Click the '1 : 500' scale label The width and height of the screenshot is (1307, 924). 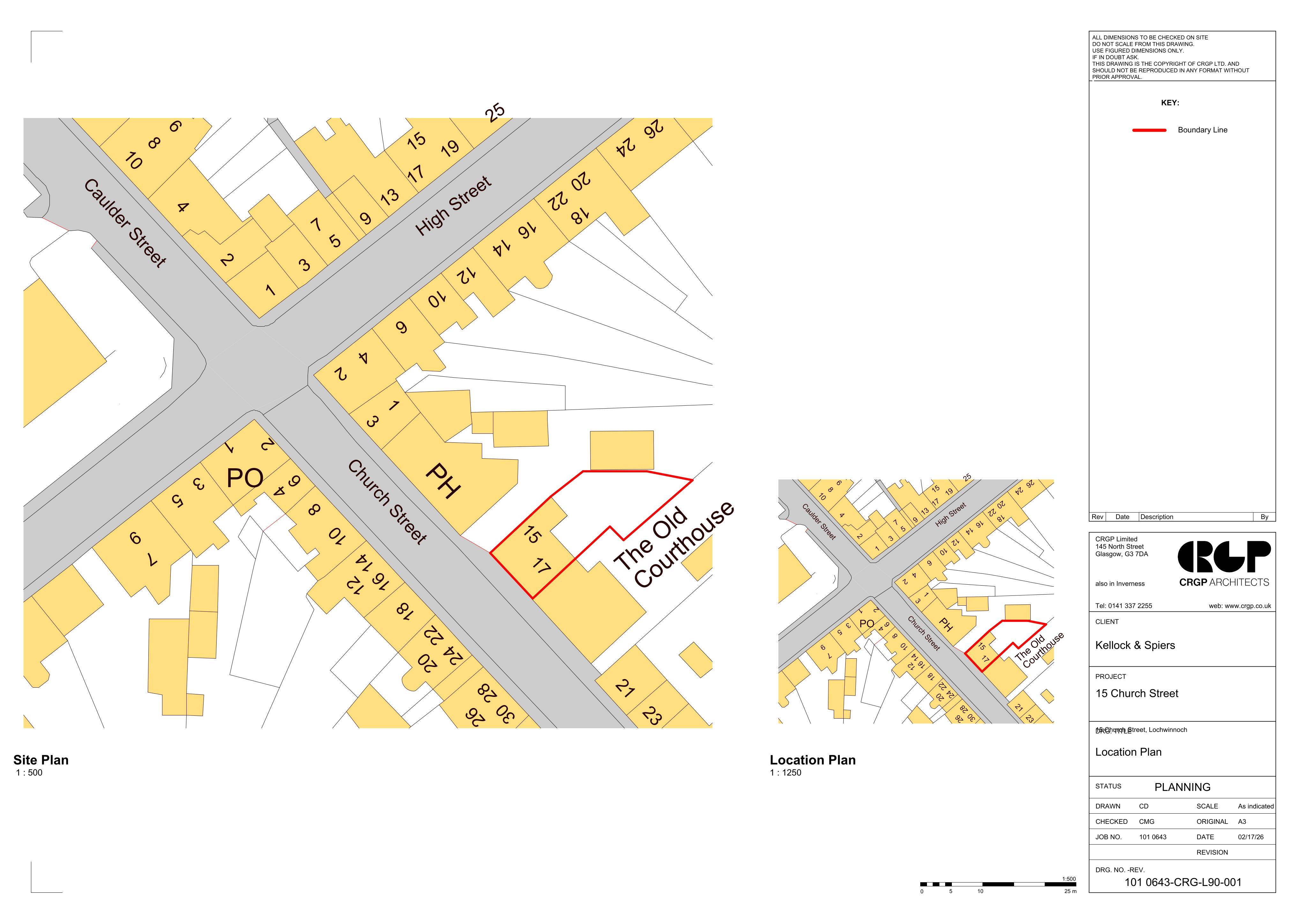[x=29, y=772]
